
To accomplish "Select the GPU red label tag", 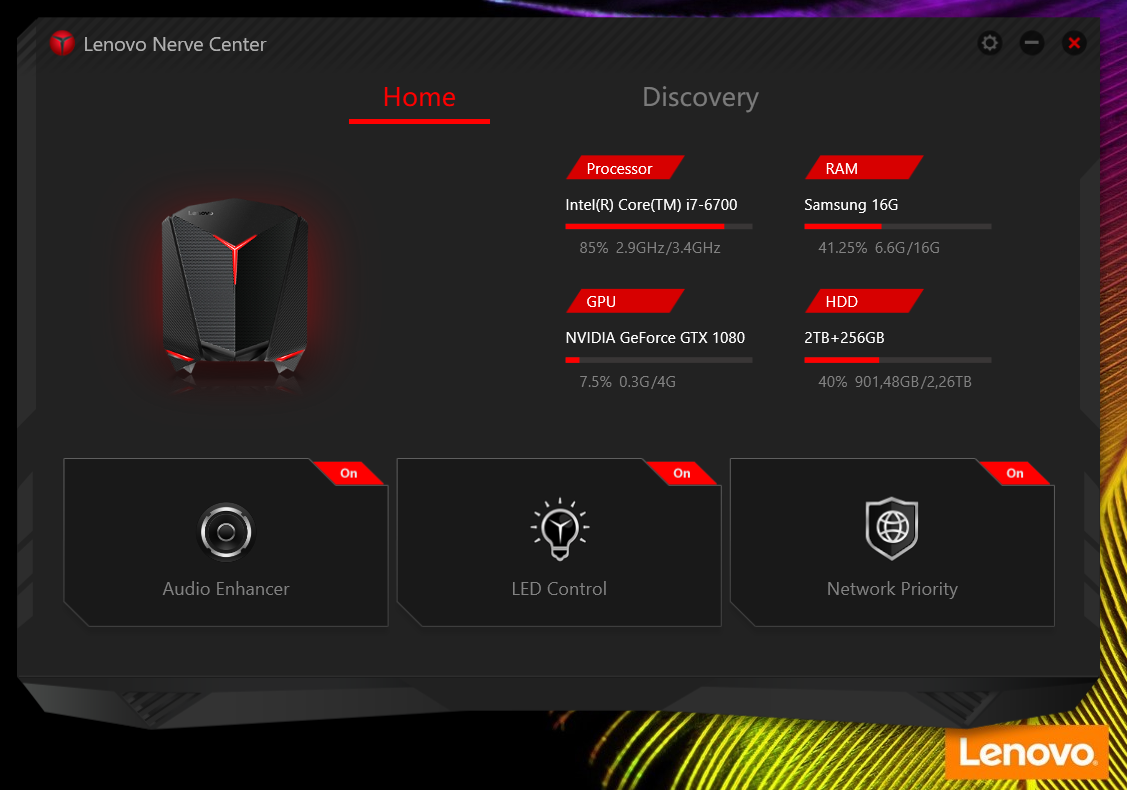I will [623, 301].
